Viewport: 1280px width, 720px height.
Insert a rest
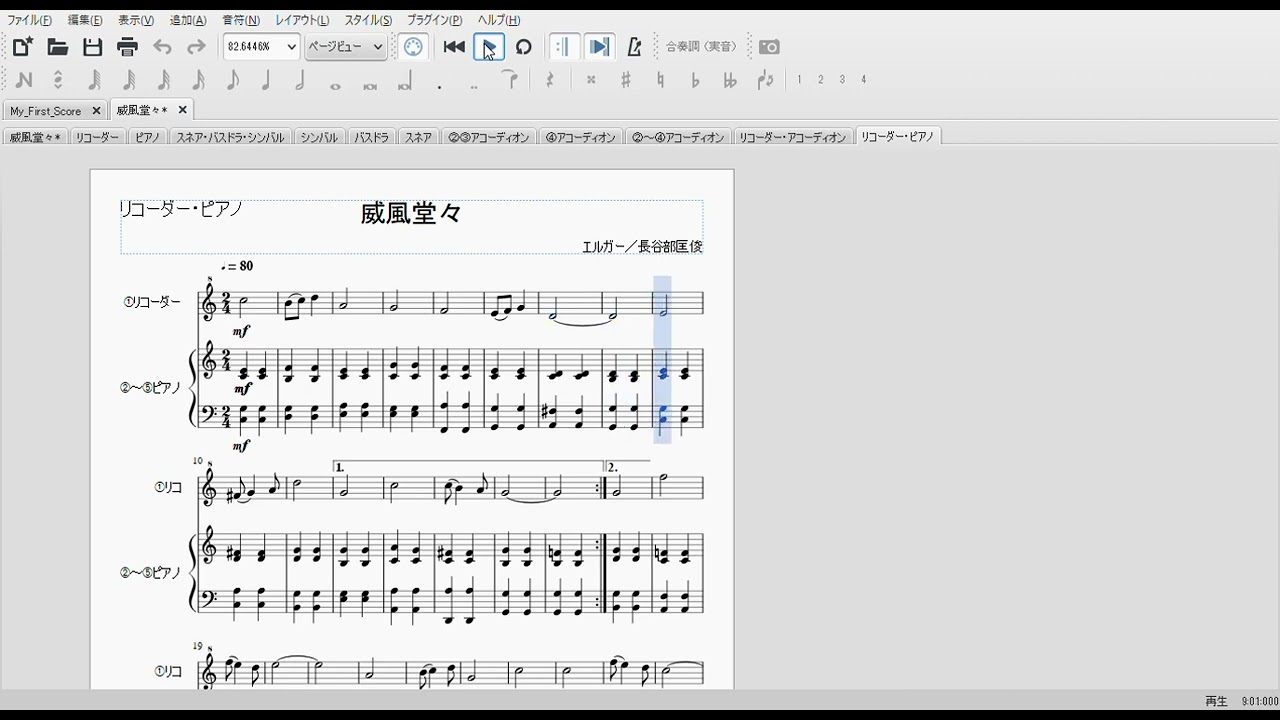click(549, 80)
